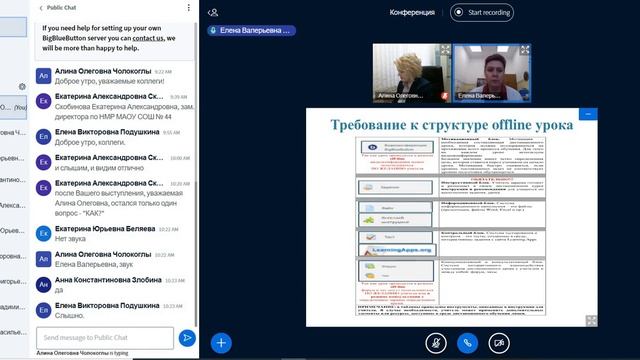Click 'Доброе утро, уважаемые коллеги!' message
Screen dimensions: 640x360
(x=109, y=81)
